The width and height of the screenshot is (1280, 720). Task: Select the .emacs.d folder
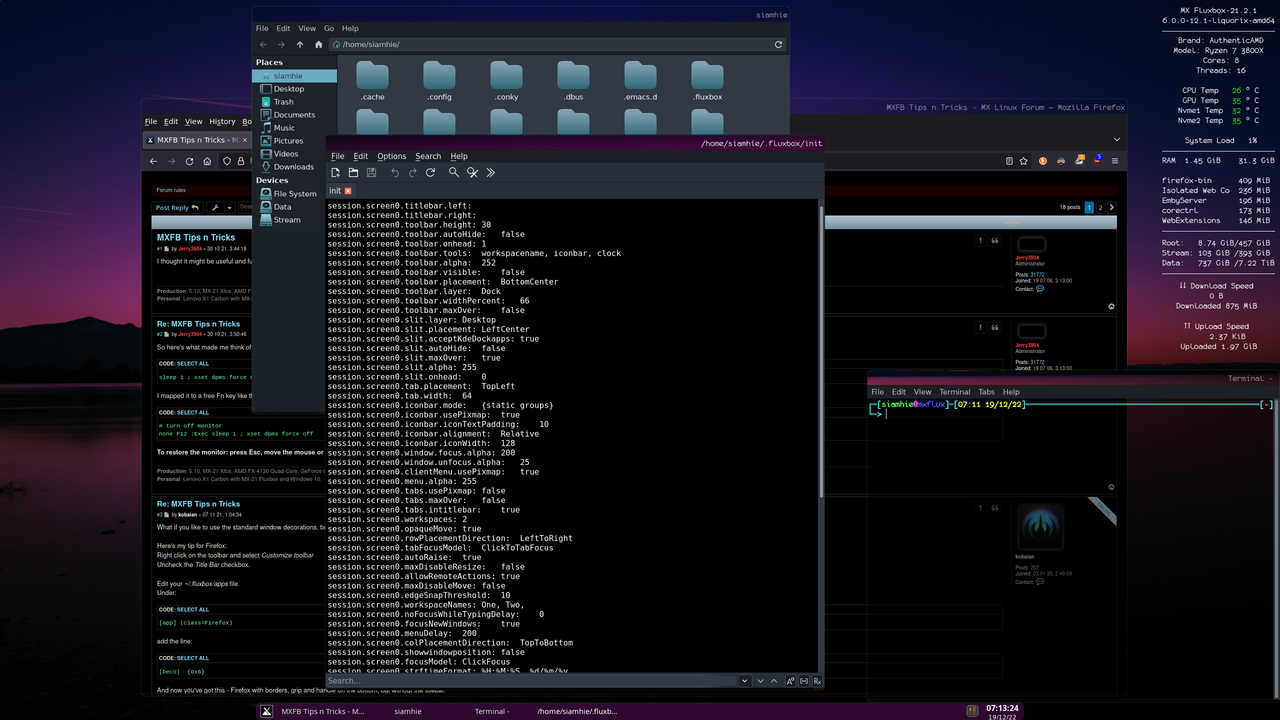[x=640, y=81]
